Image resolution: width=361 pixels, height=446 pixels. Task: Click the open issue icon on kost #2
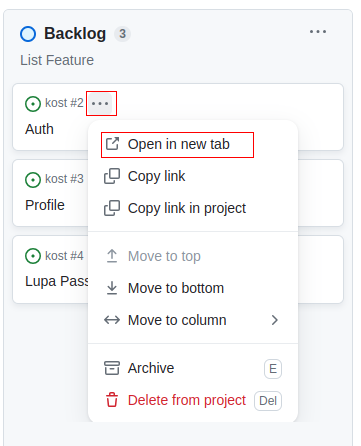coord(33,104)
